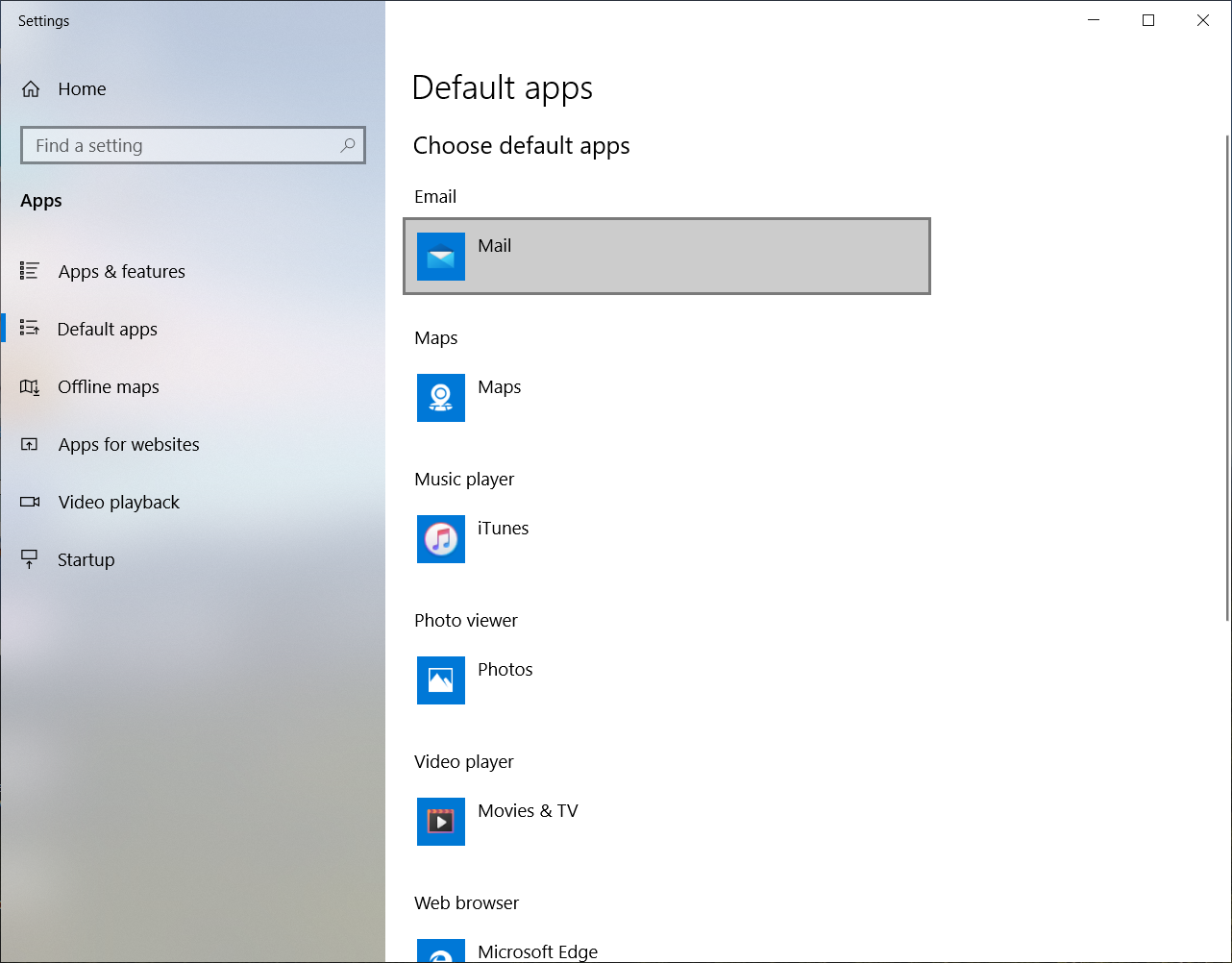Maximize the Settings window

point(1147,20)
